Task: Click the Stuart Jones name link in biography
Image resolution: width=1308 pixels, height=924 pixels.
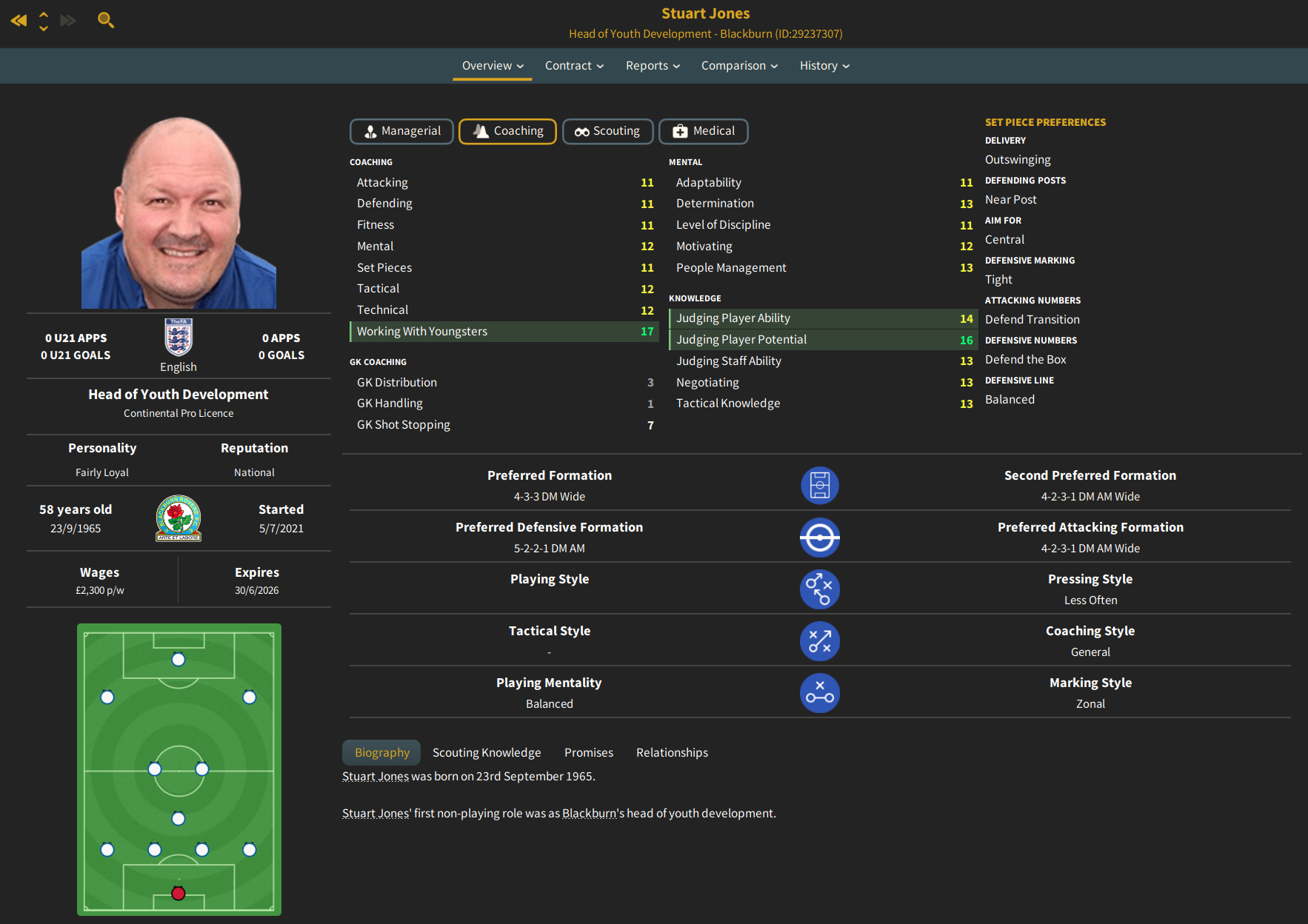Action: click(x=376, y=776)
